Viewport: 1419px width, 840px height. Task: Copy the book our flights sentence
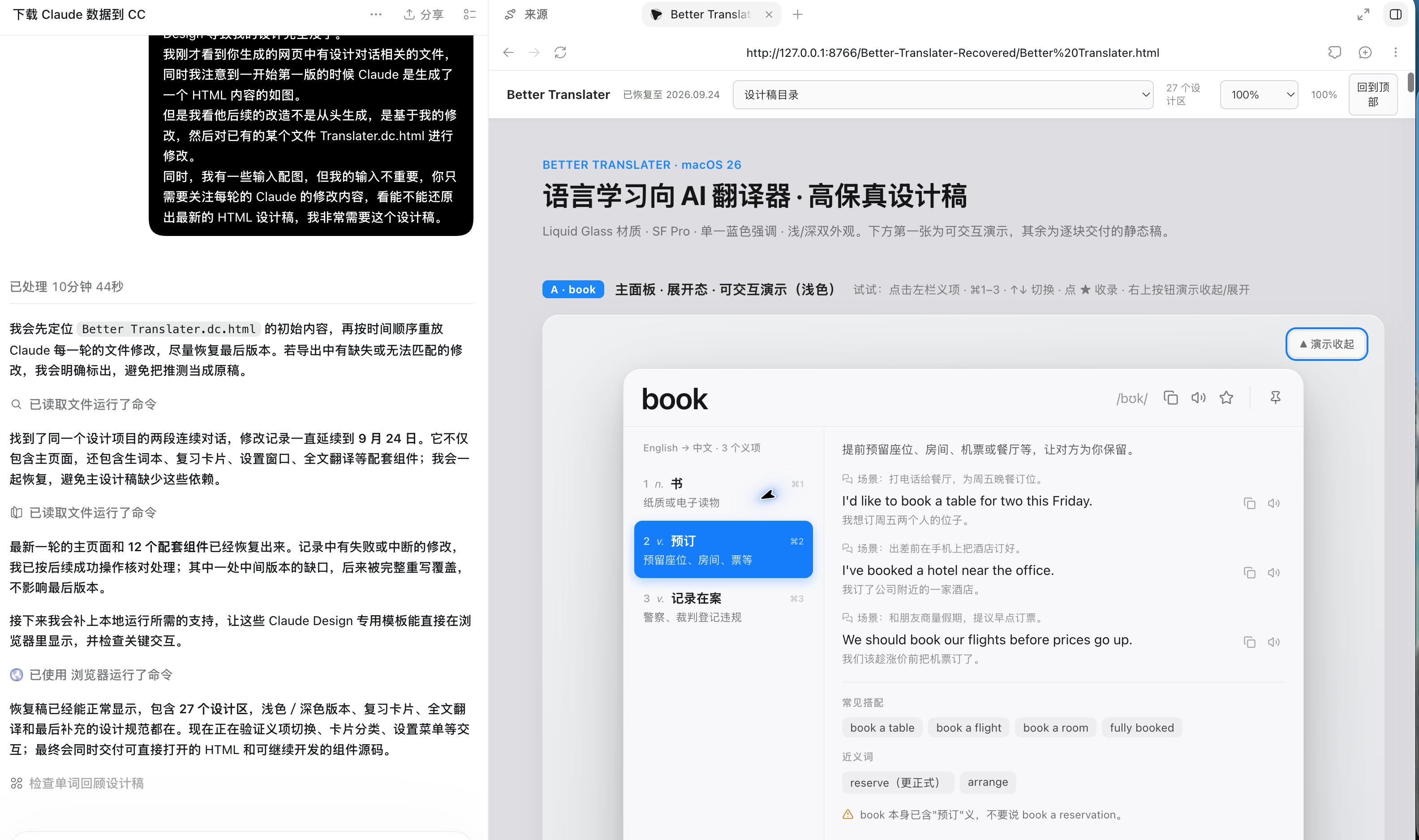(1249, 642)
